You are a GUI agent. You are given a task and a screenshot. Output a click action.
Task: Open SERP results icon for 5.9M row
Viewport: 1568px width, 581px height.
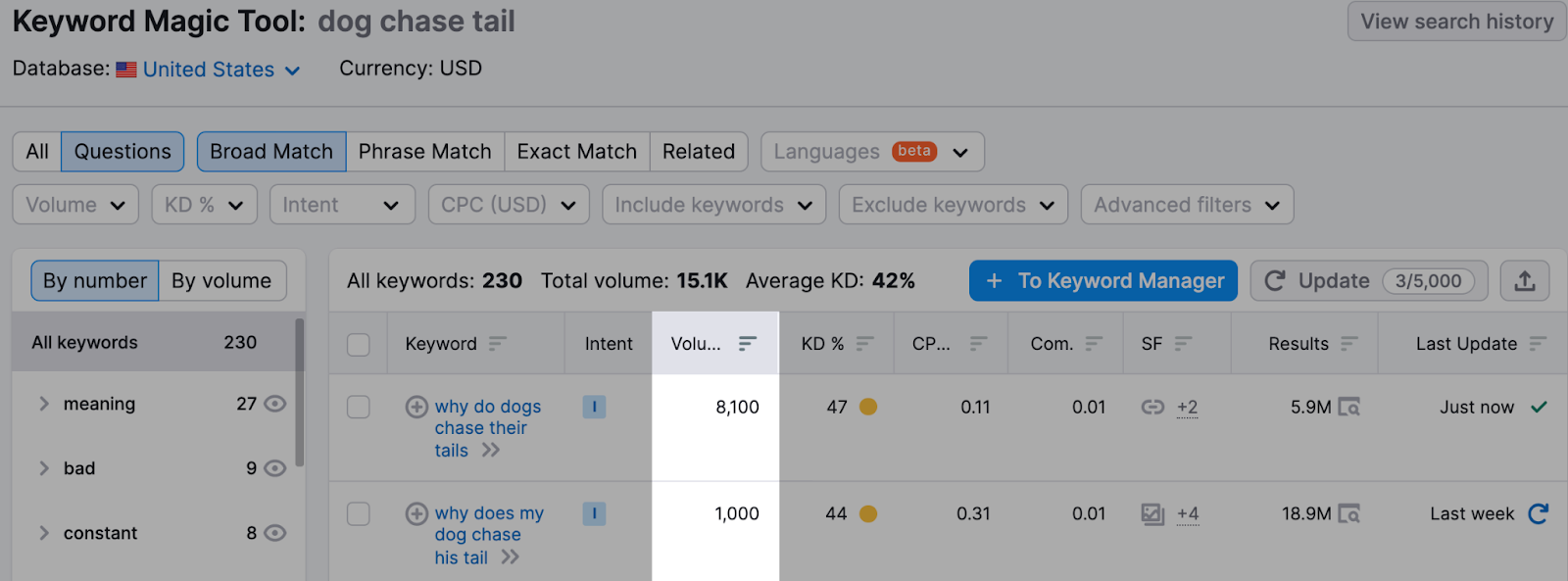point(1349,407)
